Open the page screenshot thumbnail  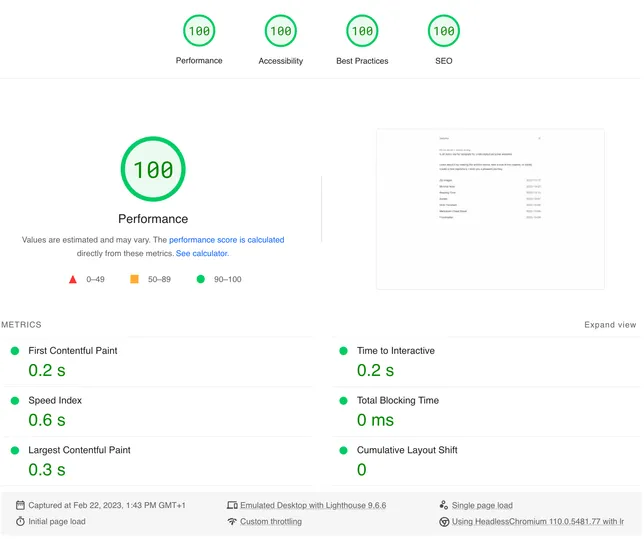pyautogui.click(x=490, y=209)
